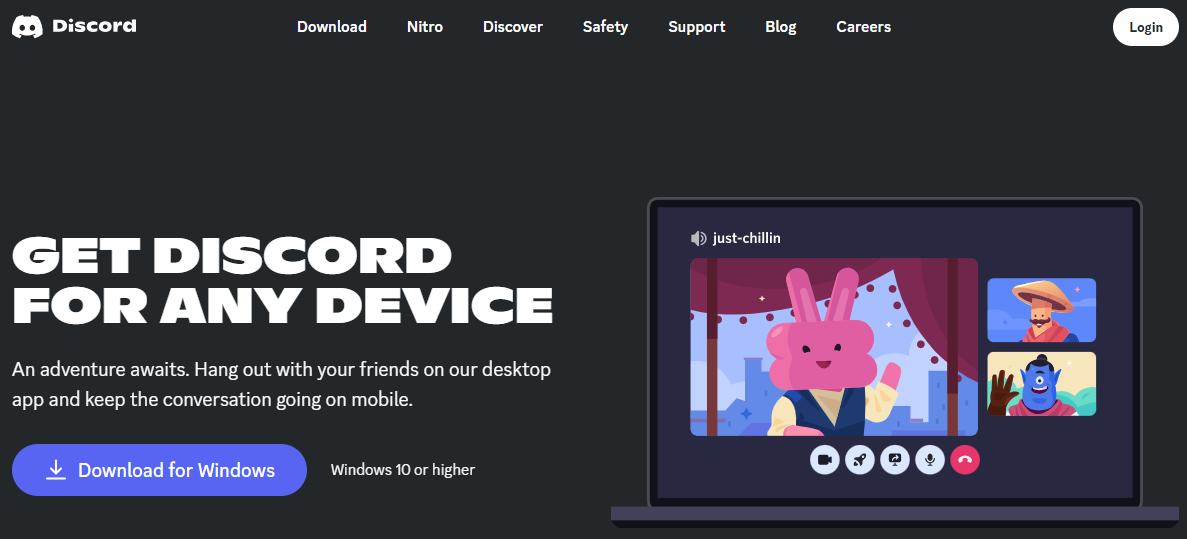The width and height of the screenshot is (1187, 539).
Task: Click the just-chillin channel name
Action: pos(746,238)
